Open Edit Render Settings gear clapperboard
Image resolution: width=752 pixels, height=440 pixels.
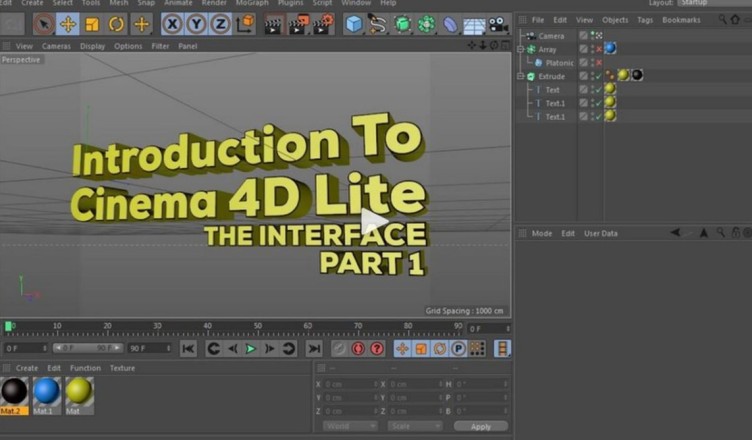click(x=323, y=24)
